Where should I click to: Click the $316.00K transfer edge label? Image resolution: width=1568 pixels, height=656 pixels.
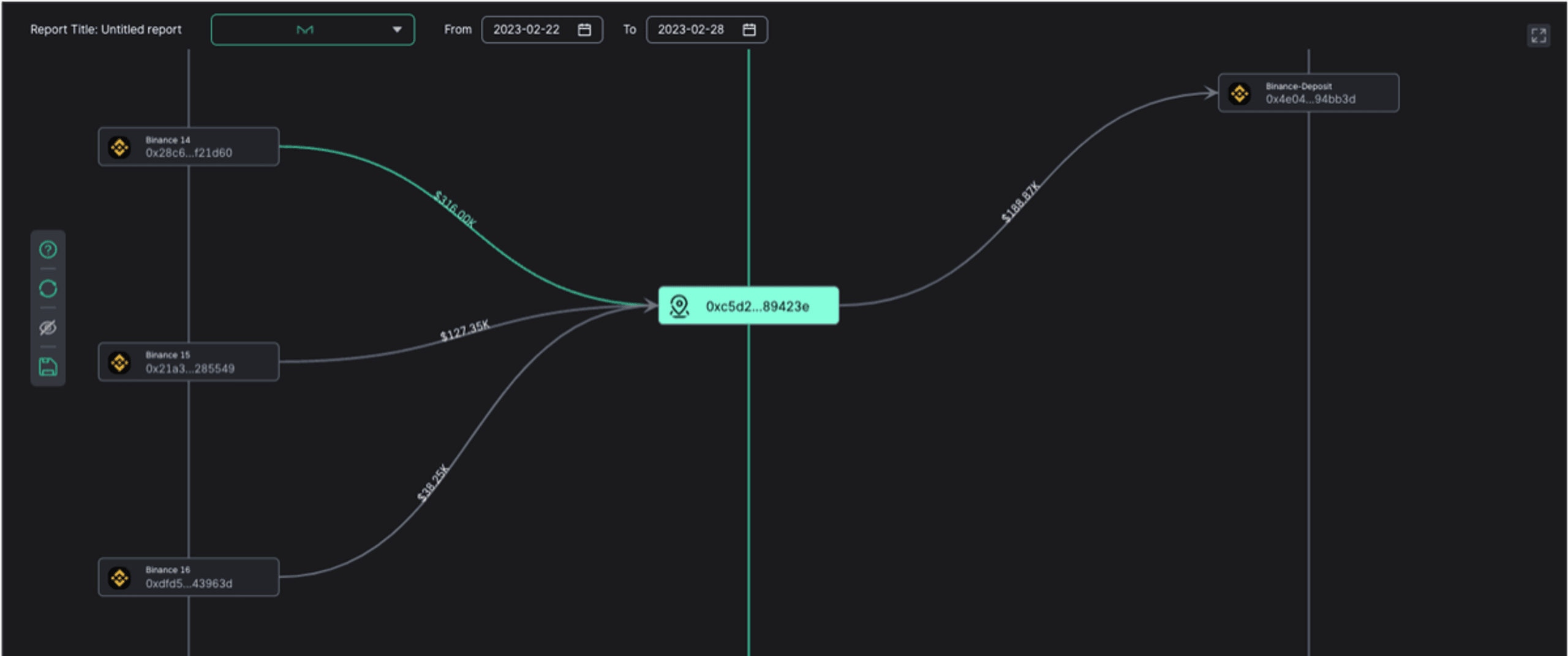(x=455, y=209)
